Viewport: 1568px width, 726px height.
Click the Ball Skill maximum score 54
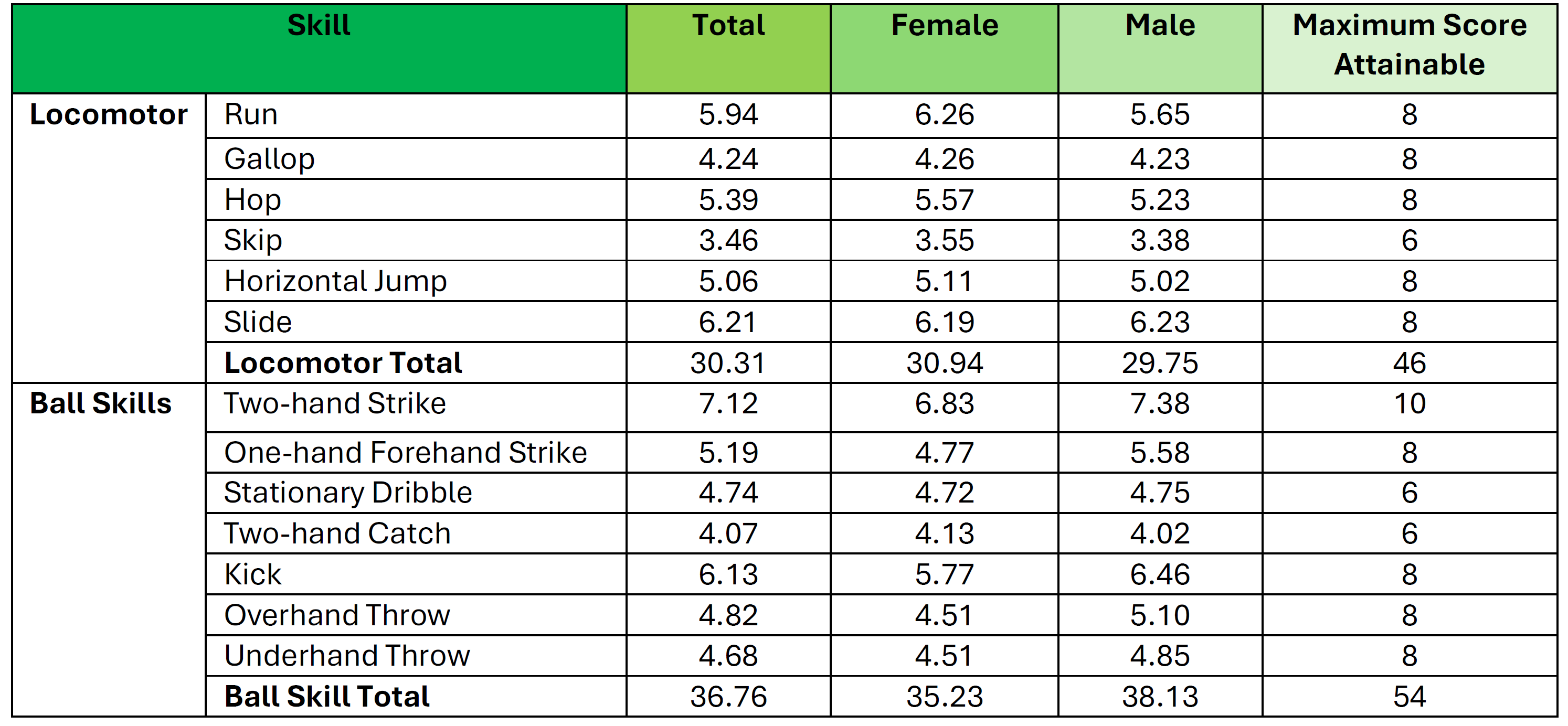pyautogui.click(x=1409, y=696)
